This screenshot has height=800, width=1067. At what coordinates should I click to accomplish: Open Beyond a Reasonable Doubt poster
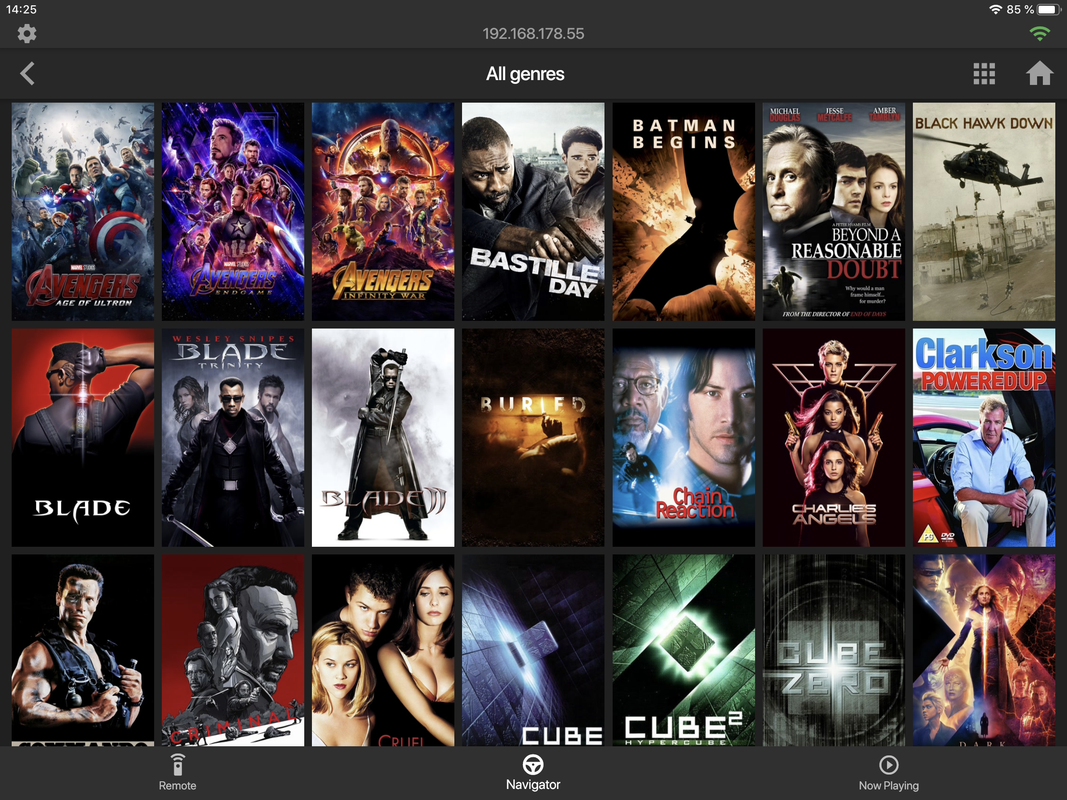click(x=834, y=212)
